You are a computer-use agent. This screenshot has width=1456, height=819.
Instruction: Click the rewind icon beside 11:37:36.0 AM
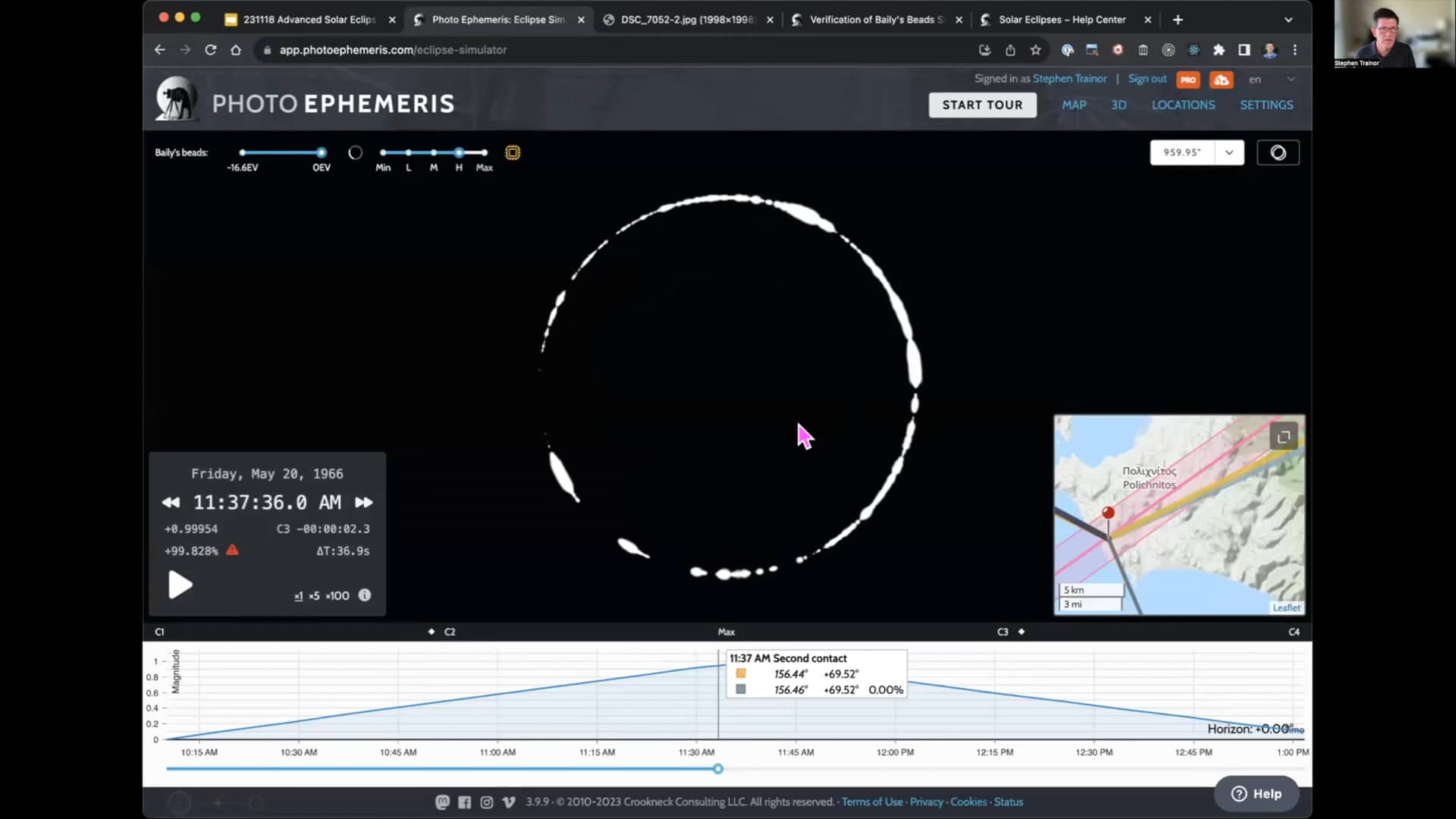point(171,502)
